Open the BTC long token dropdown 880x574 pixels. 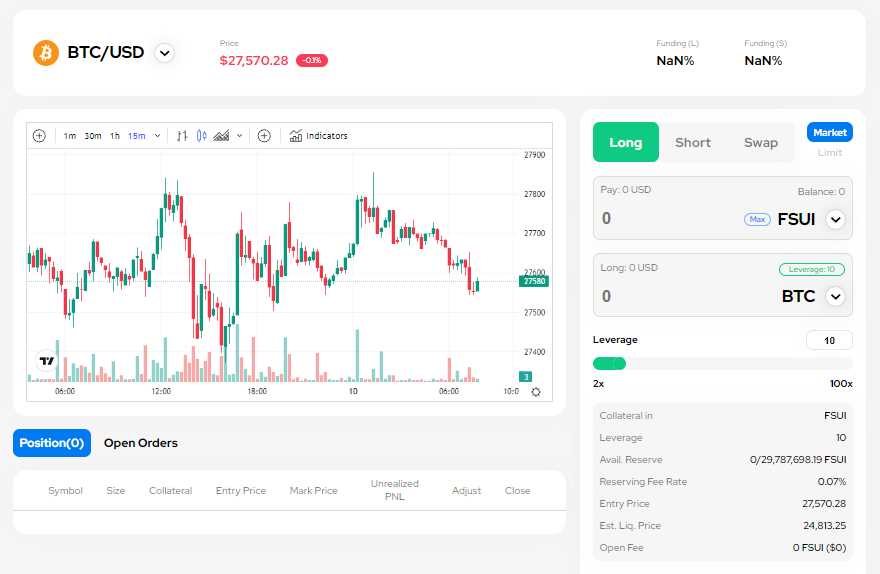836,296
